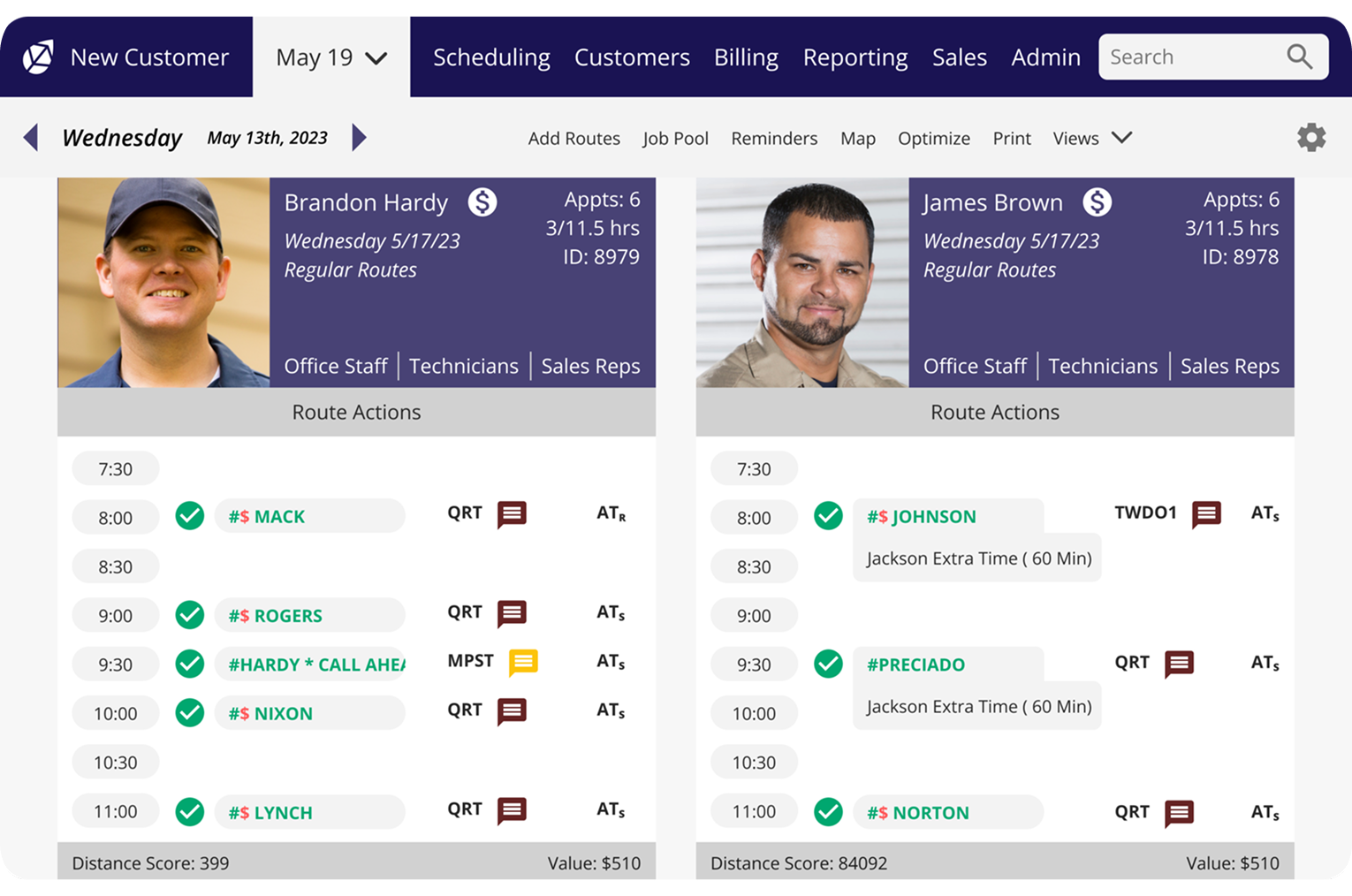Open the Customers menu
This screenshot has height=896, width=1352.
(632, 57)
